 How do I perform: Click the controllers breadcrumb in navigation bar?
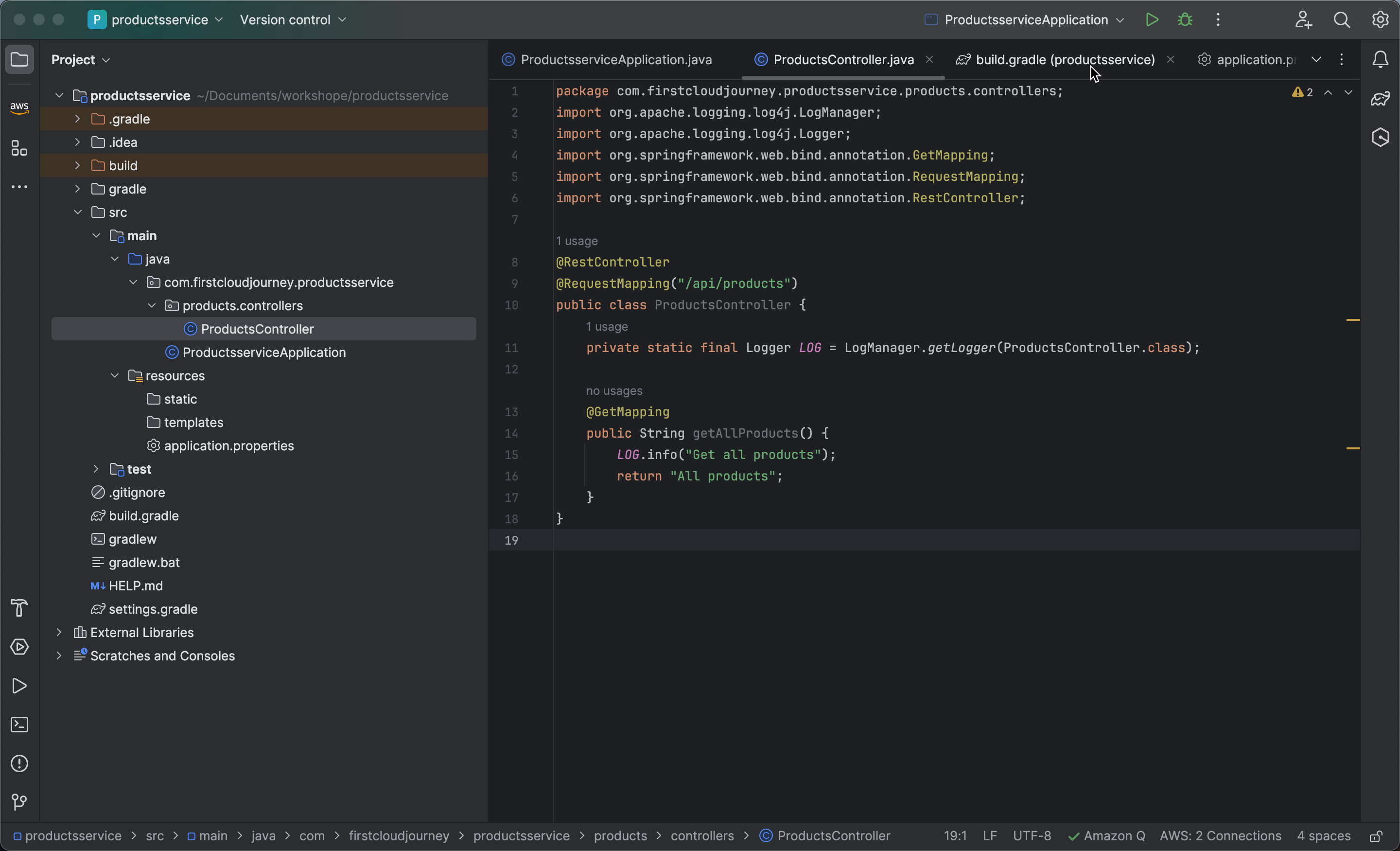pyautogui.click(x=702, y=836)
